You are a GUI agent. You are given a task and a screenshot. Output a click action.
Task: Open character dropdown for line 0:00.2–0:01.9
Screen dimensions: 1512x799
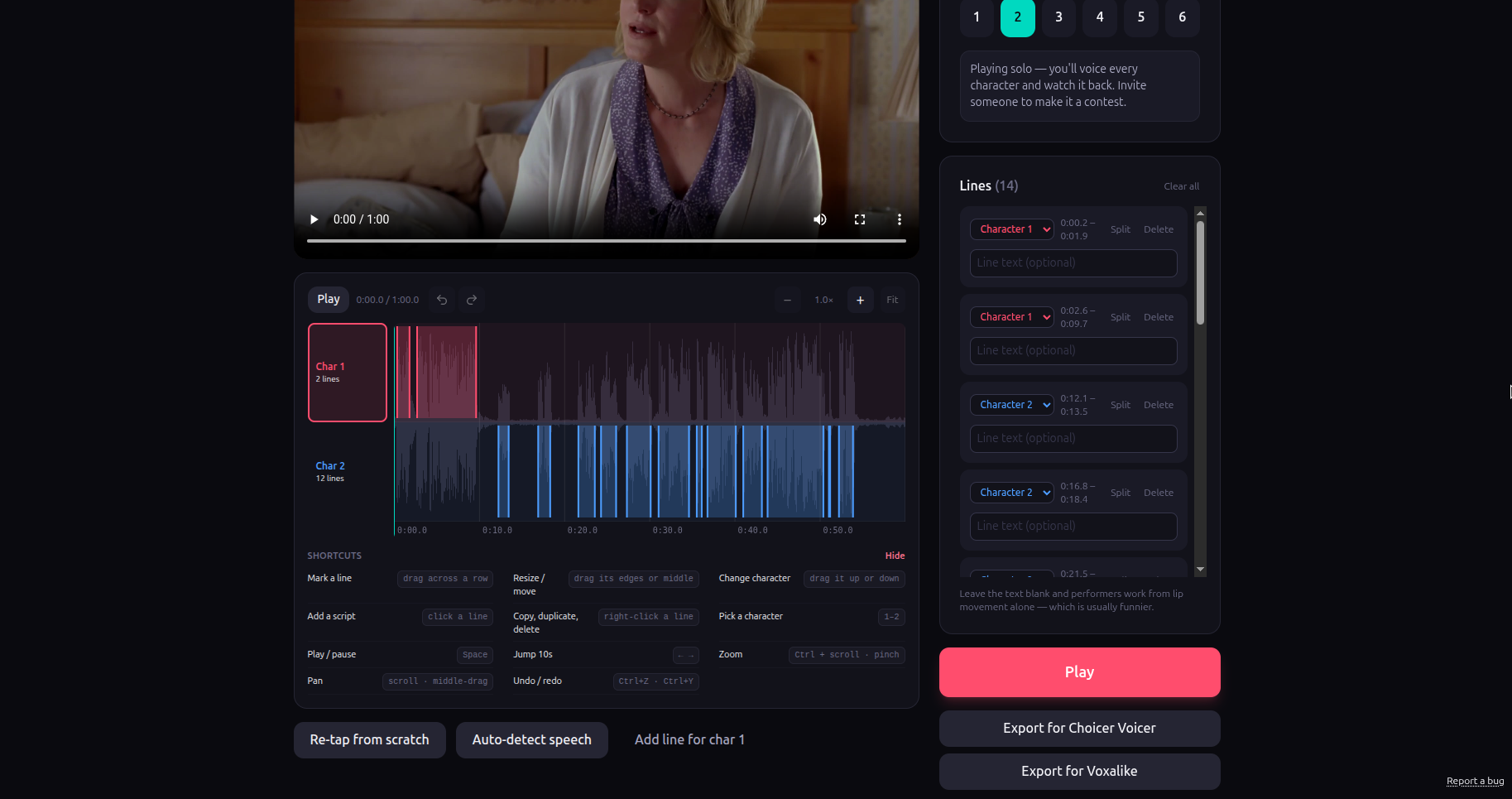[x=1012, y=229]
